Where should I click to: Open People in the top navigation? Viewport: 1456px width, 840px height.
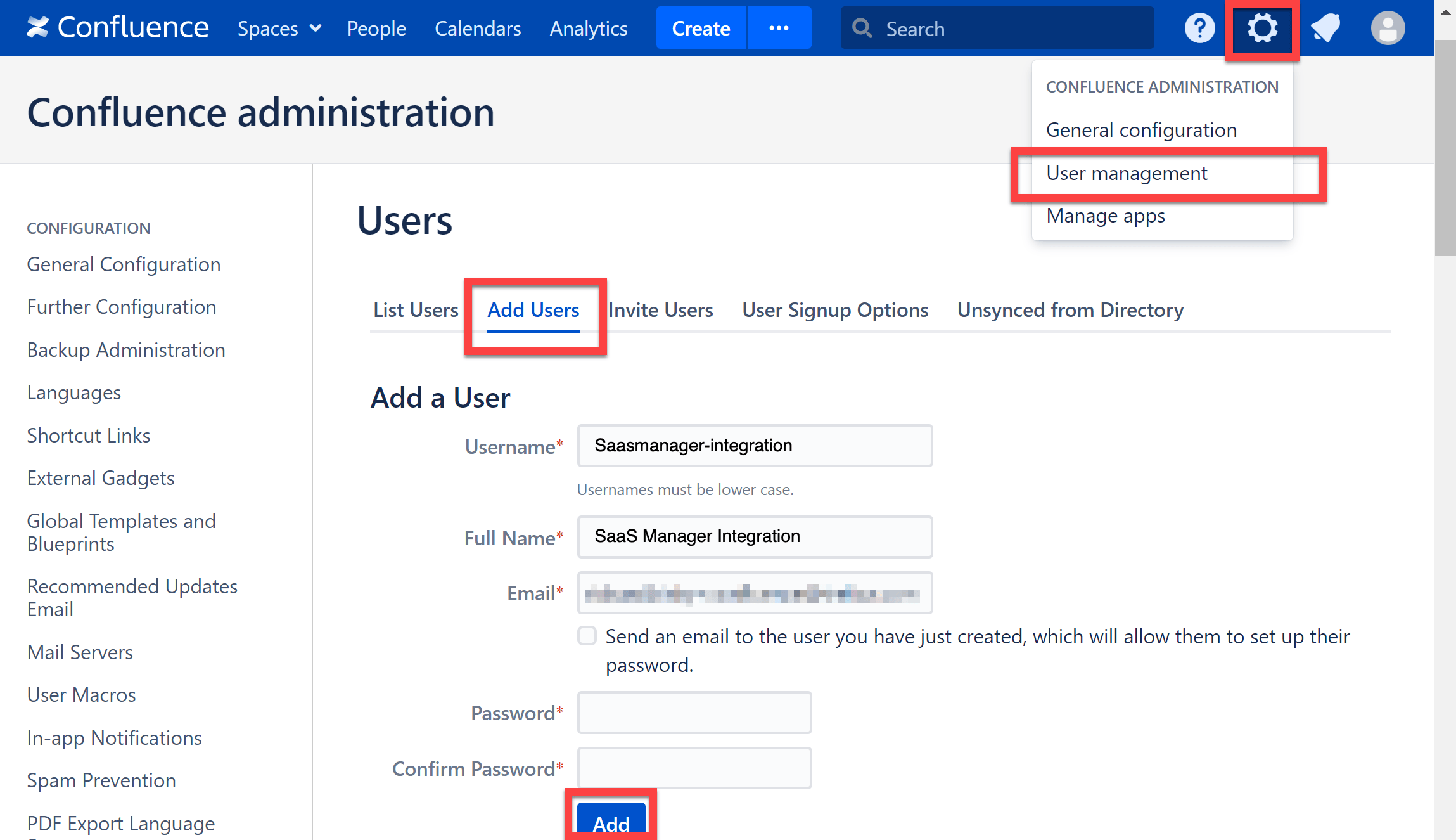point(376,29)
